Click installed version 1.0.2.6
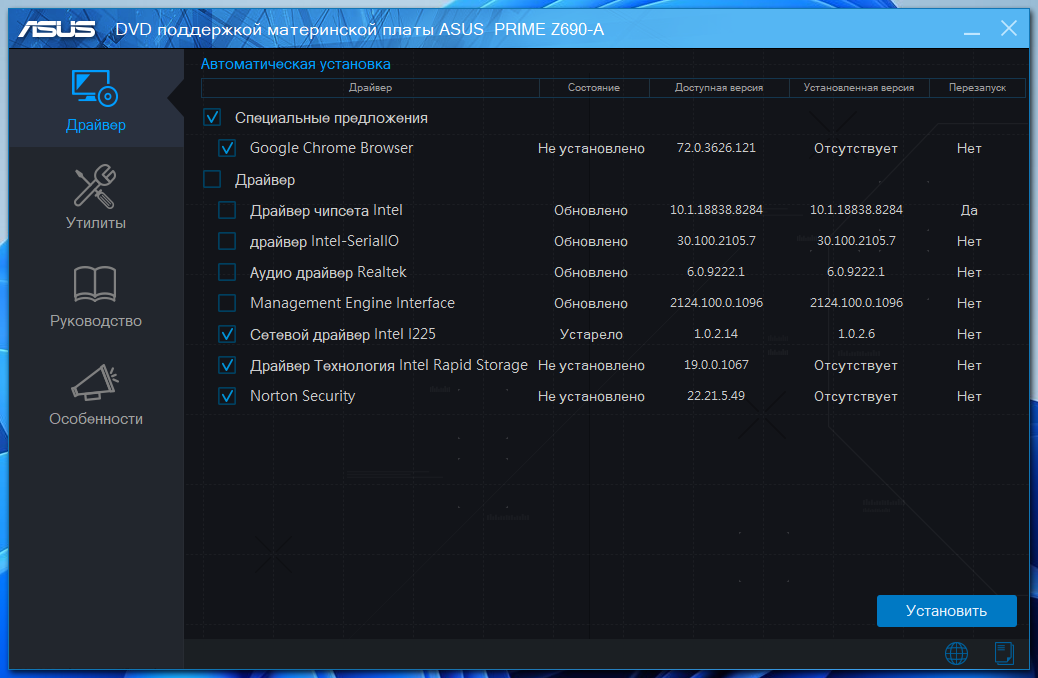The image size is (1038, 678). 856,334
